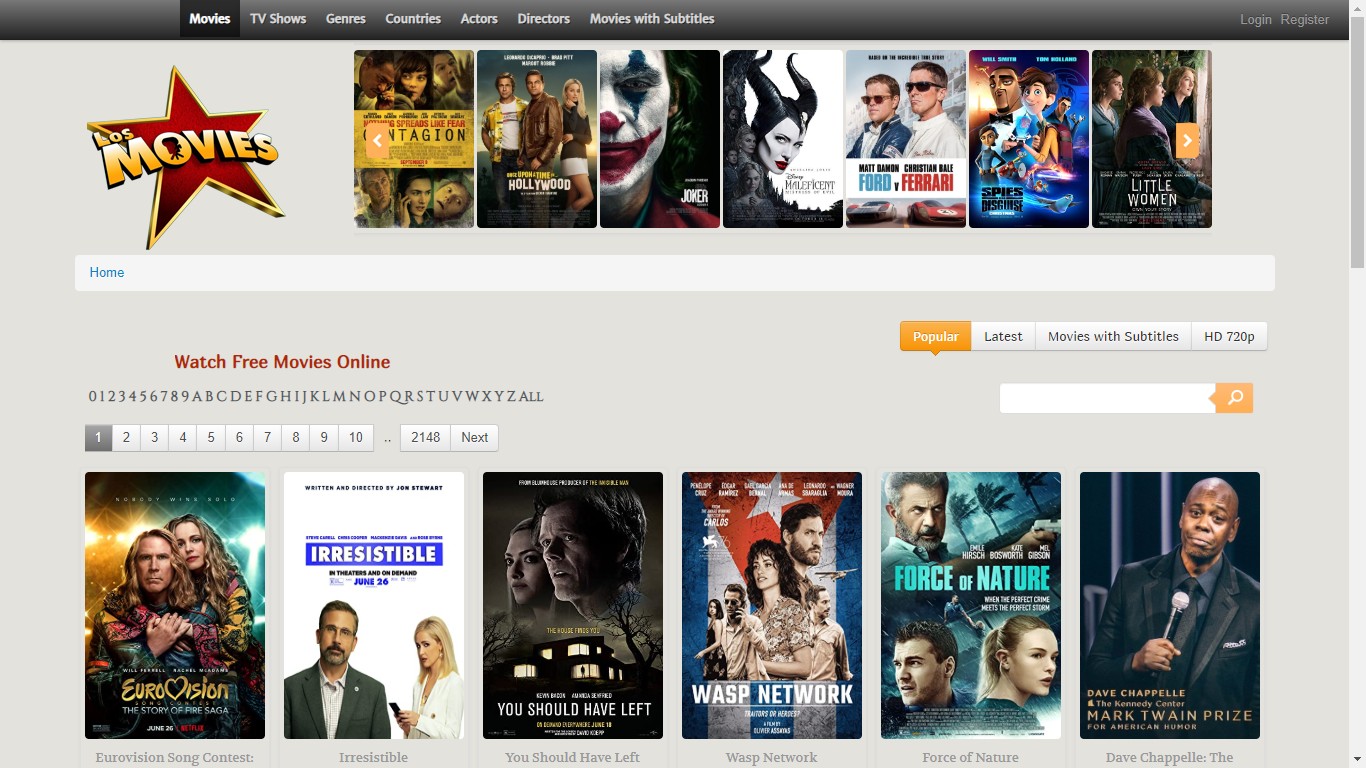Click the orange search magnifier button

pyautogui.click(x=1235, y=398)
